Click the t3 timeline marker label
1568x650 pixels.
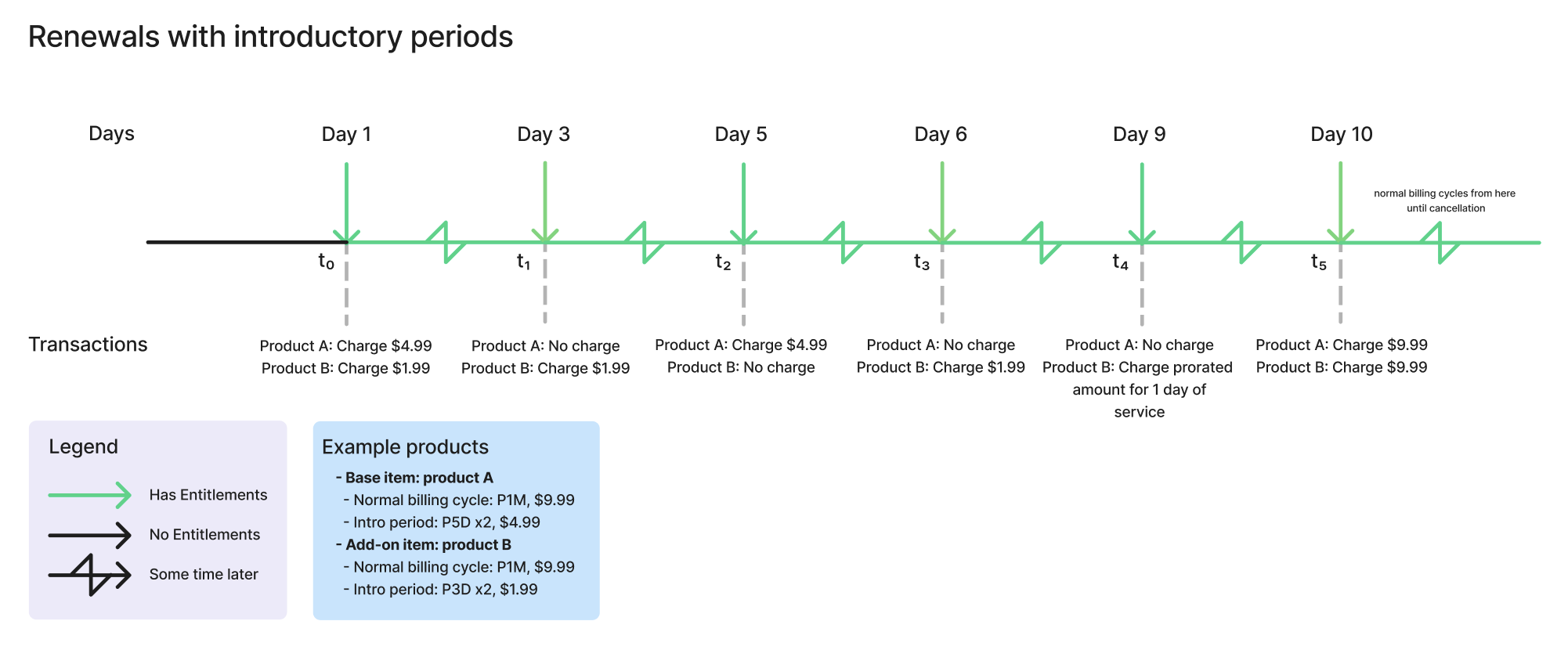(921, 262)
